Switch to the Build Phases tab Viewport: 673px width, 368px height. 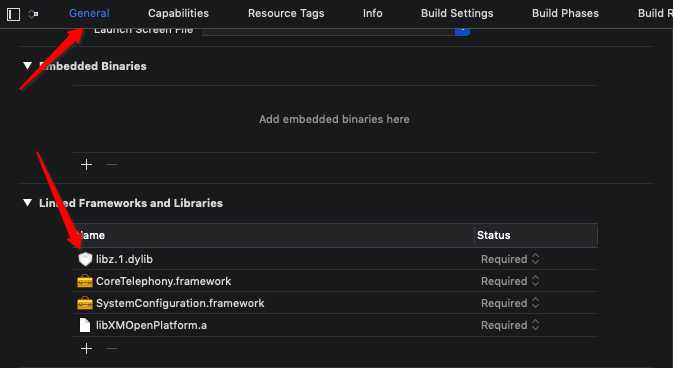tap(565, 13)
